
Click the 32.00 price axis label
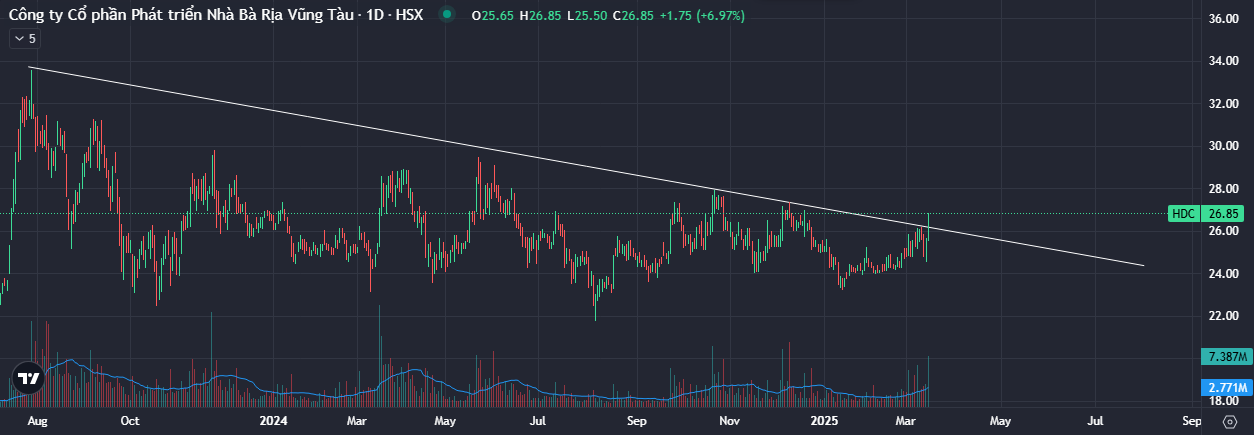click(x=1224, y=104)
